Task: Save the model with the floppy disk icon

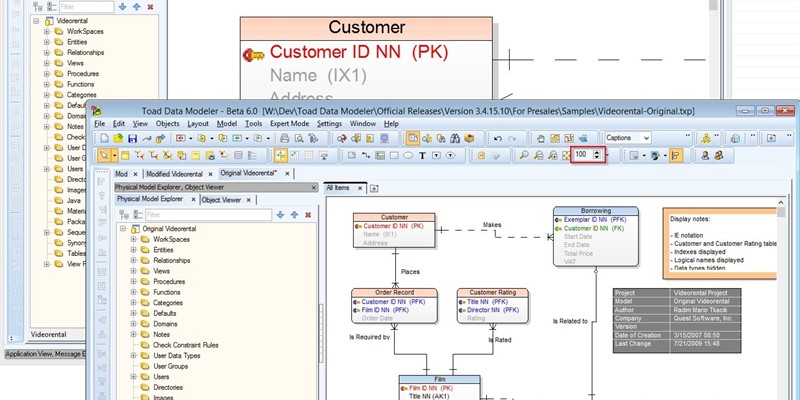Action: [x=133, y=138]
